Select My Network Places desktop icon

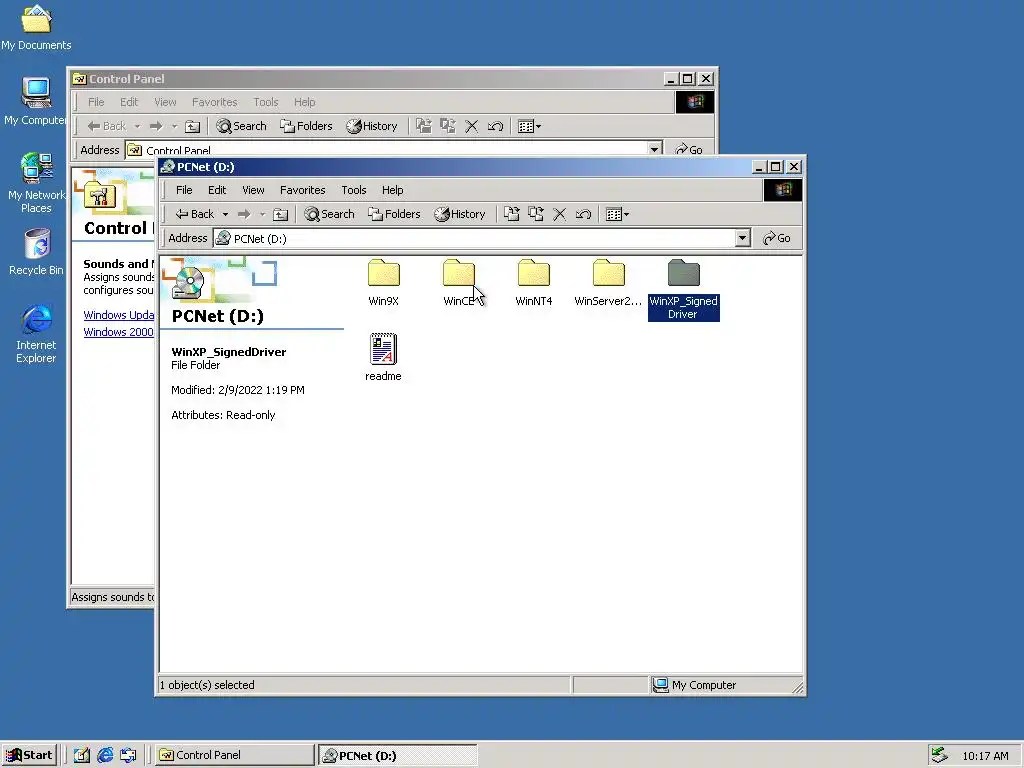click(x=36, y=183)
